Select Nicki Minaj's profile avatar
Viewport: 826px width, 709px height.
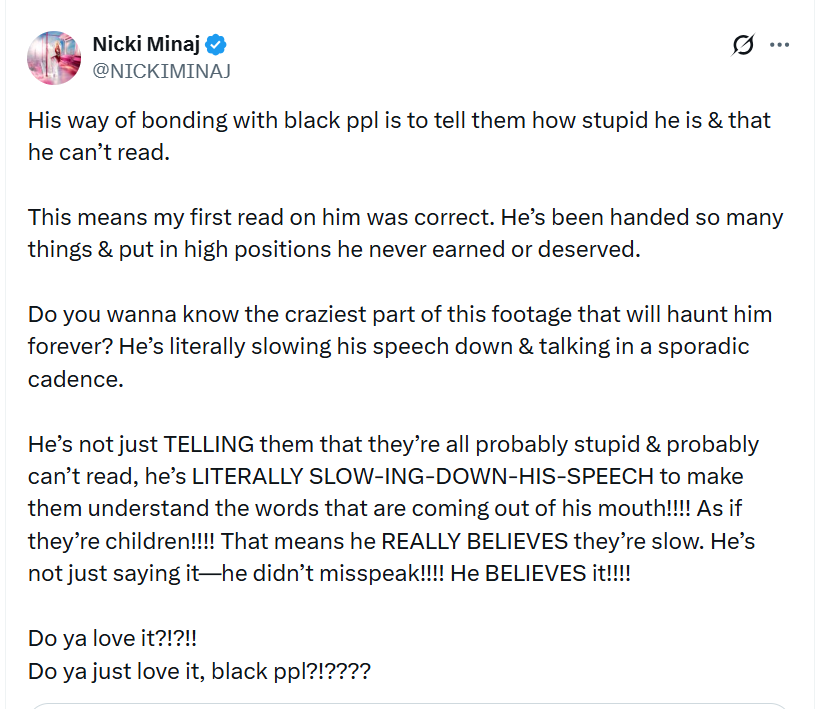[x=53, y=58]
